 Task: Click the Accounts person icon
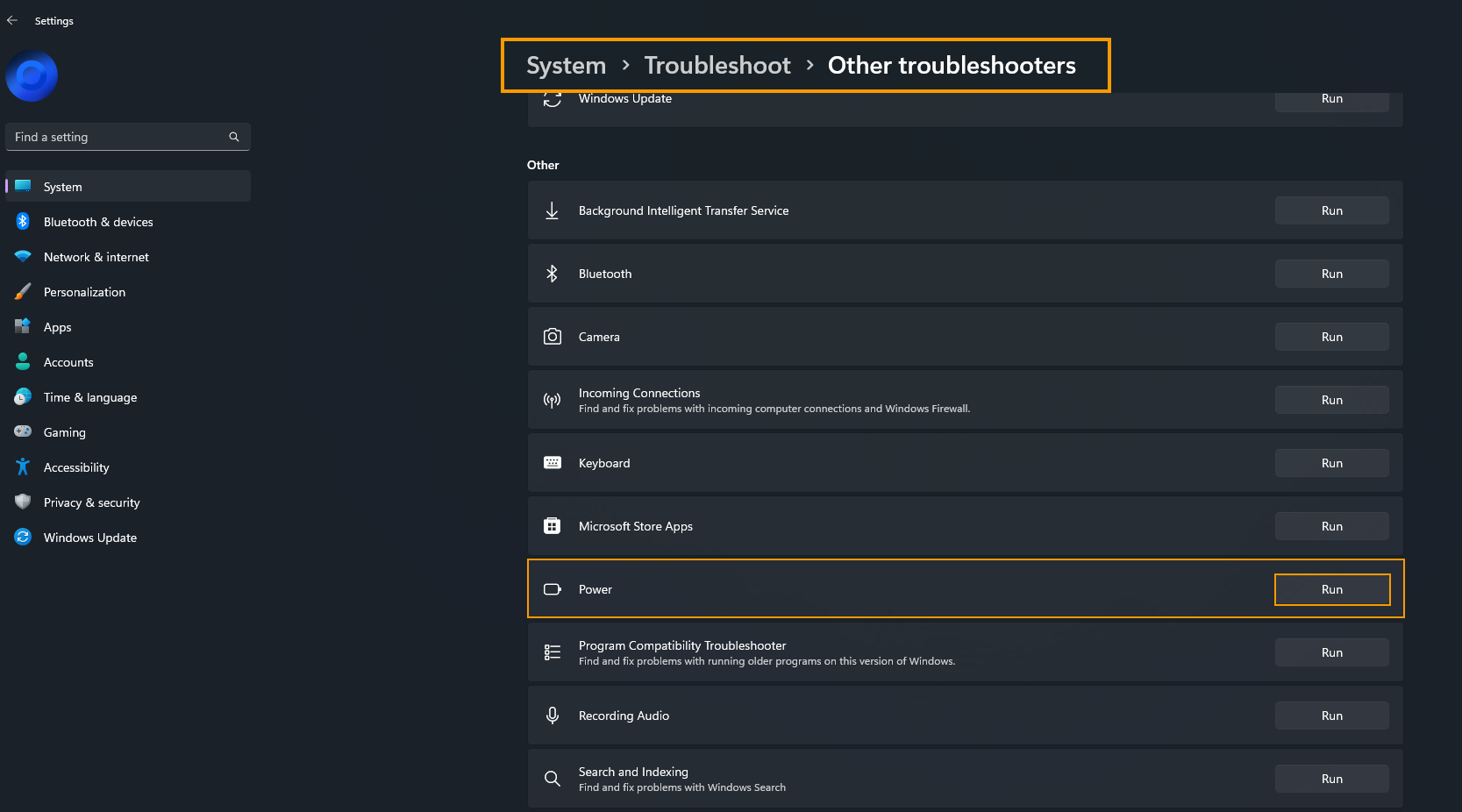tap(23, 361)
